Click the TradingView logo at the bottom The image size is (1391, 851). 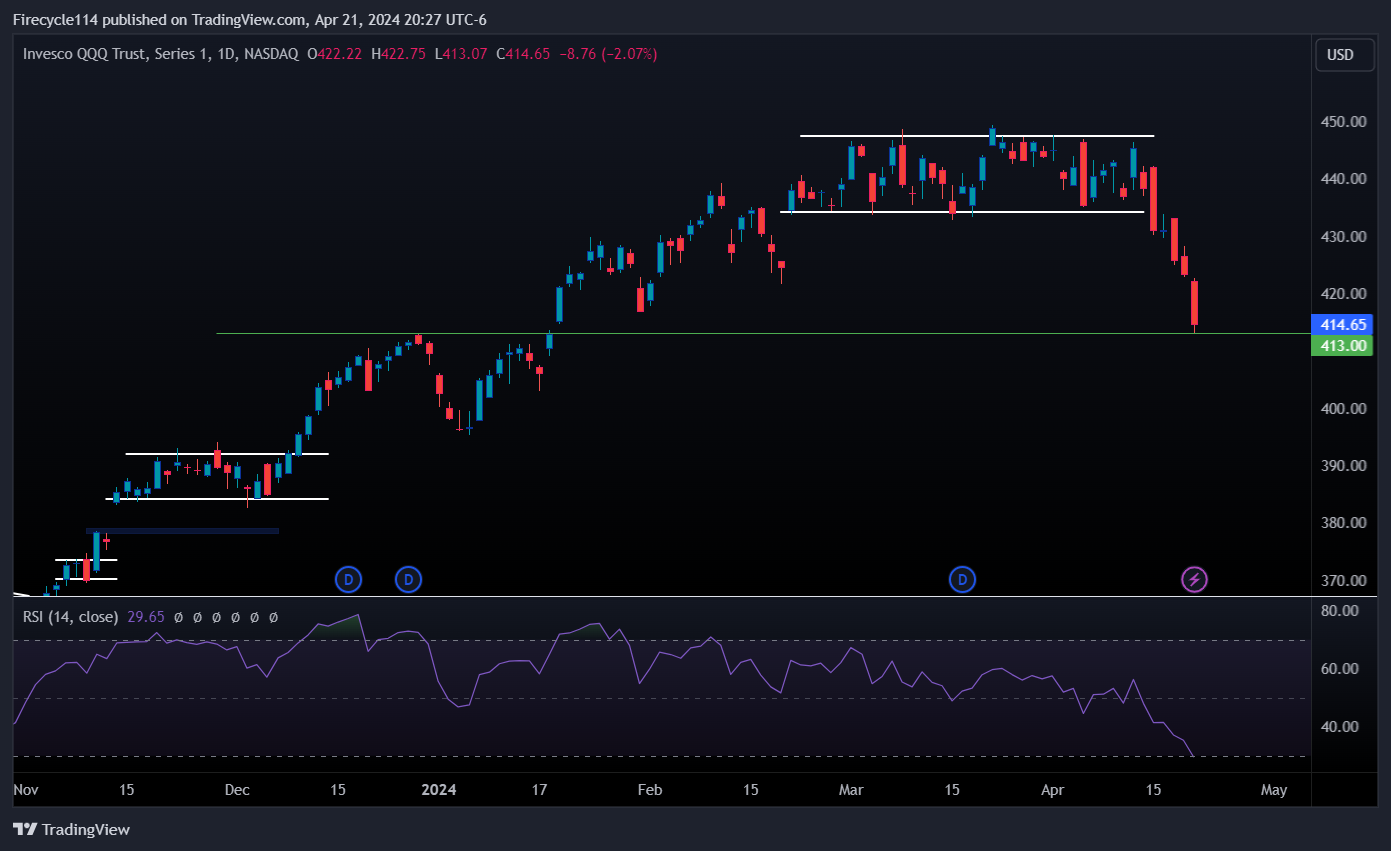71,829
